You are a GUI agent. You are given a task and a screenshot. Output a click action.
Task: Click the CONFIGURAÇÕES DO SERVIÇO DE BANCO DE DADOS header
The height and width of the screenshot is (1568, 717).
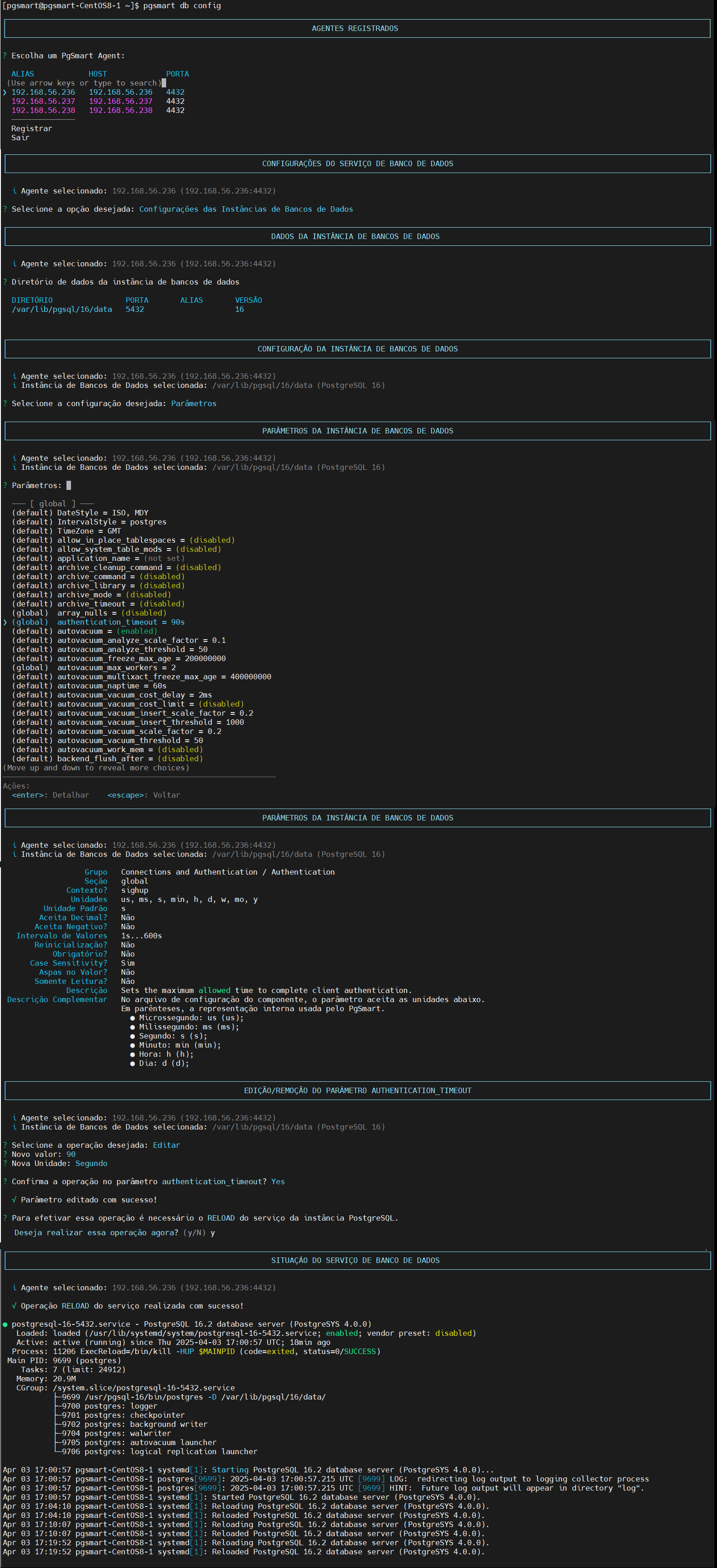tap(357, 163)
